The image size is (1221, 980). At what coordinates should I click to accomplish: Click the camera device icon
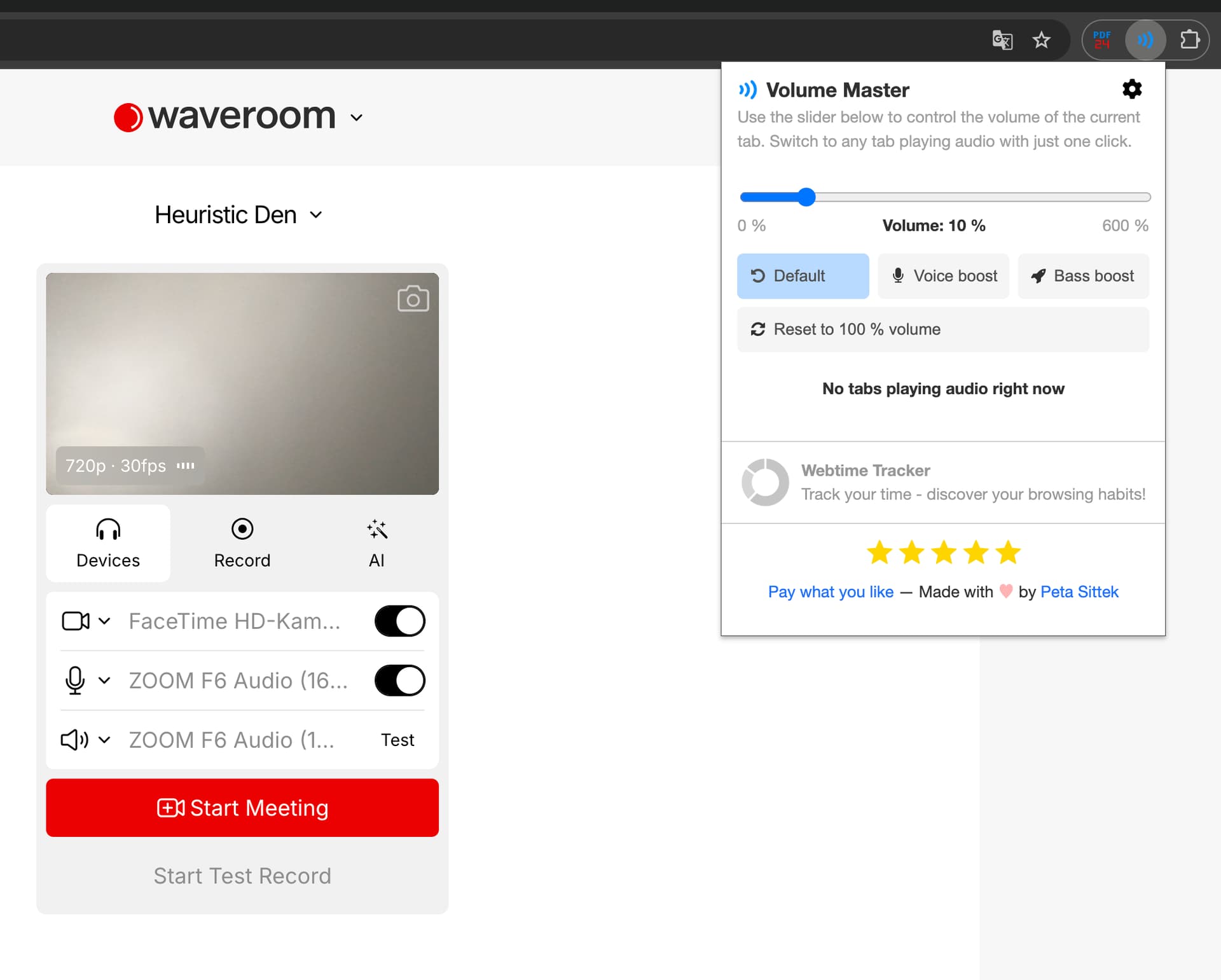click(x=76, y=621)
